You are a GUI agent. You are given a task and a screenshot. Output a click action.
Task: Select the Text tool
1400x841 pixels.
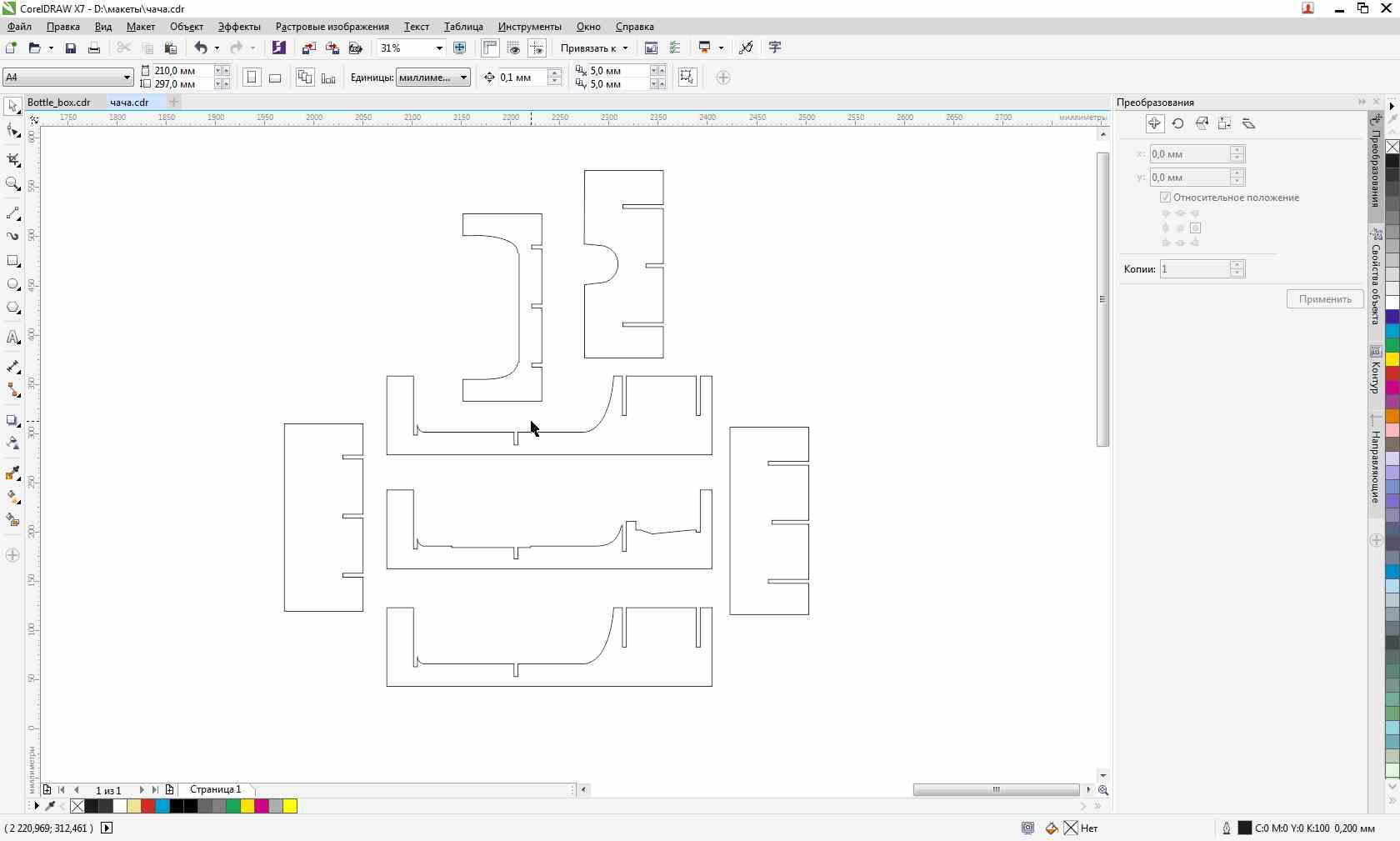pos(12,338)
